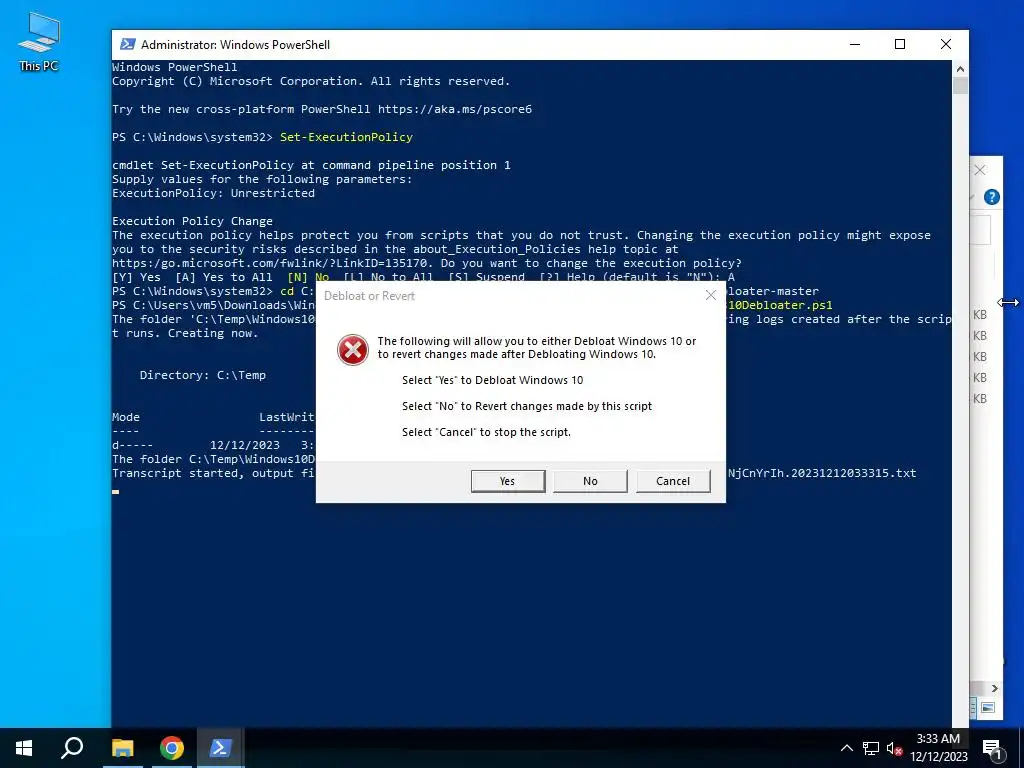Click 'Directory: C:\Temp' output line
This screenshot has height=768, width=1024.
coord(202,376)
